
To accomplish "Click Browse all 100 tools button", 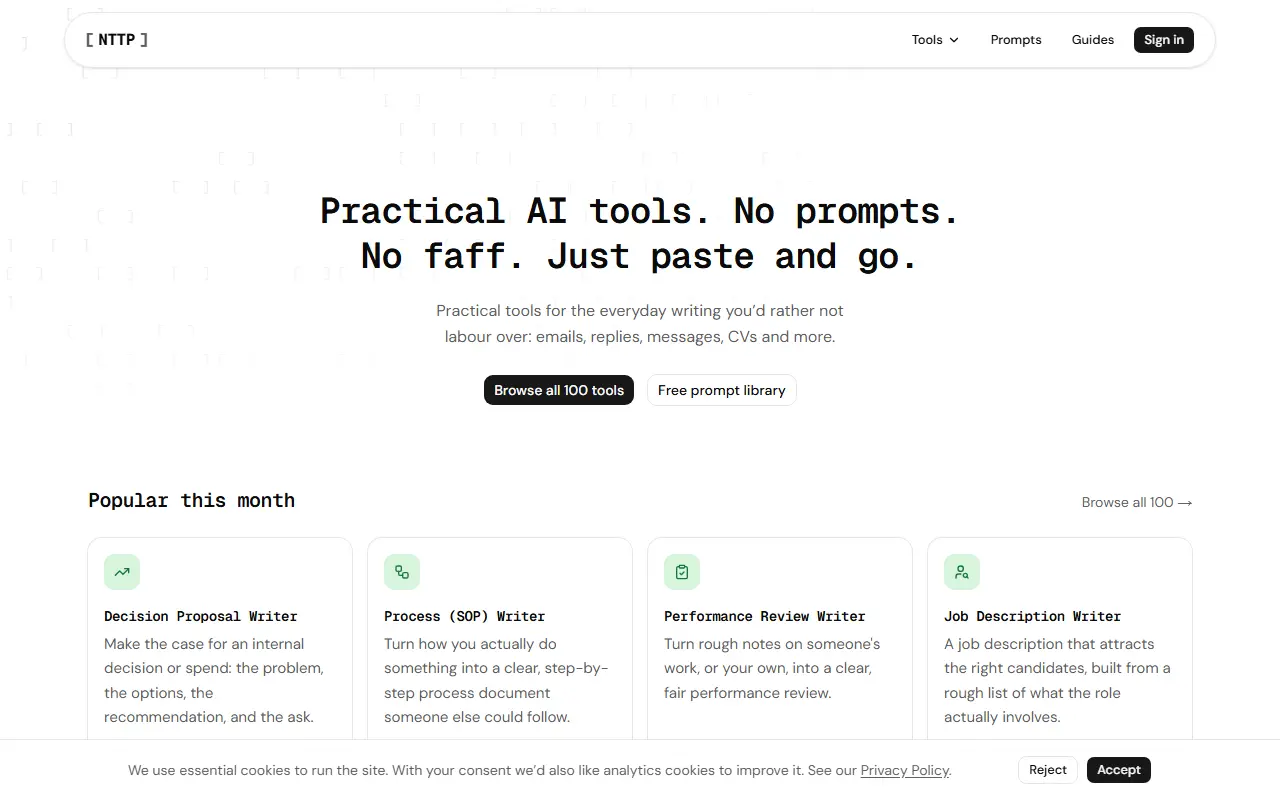I will [x=559, y=390].
